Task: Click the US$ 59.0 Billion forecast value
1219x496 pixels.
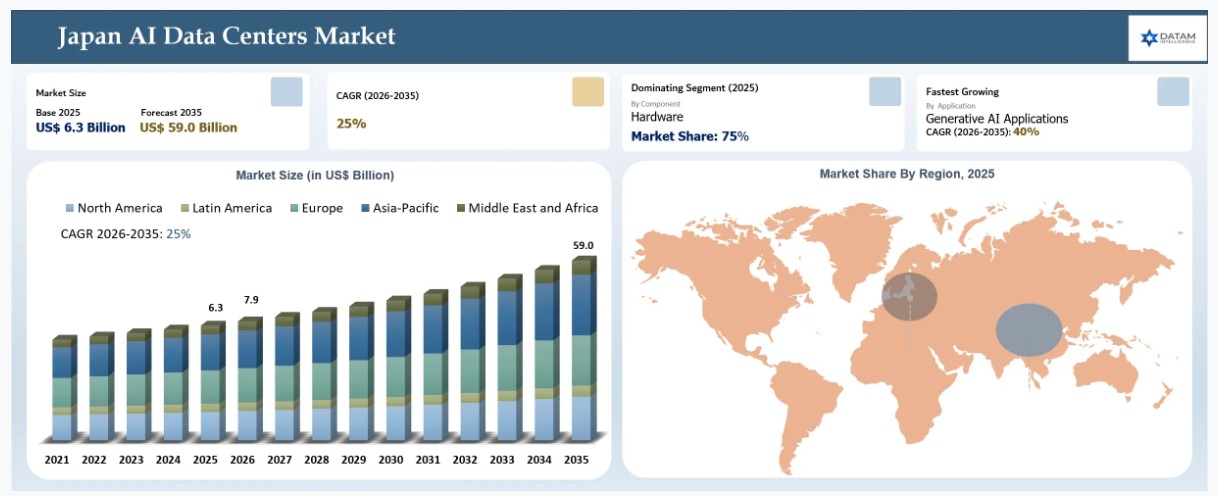Action: pyautogui.click(x=189, y=127)
